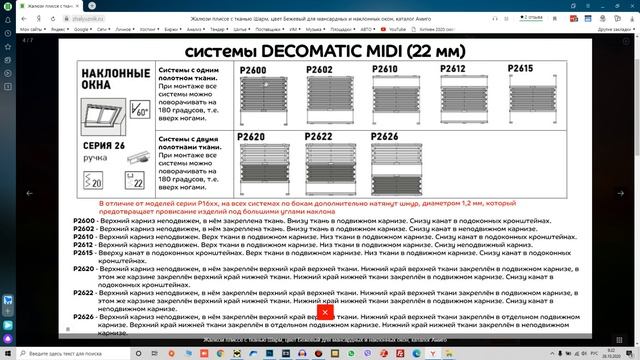Expand 'Поставщики' bookmarks folder

tap(270, 29)
